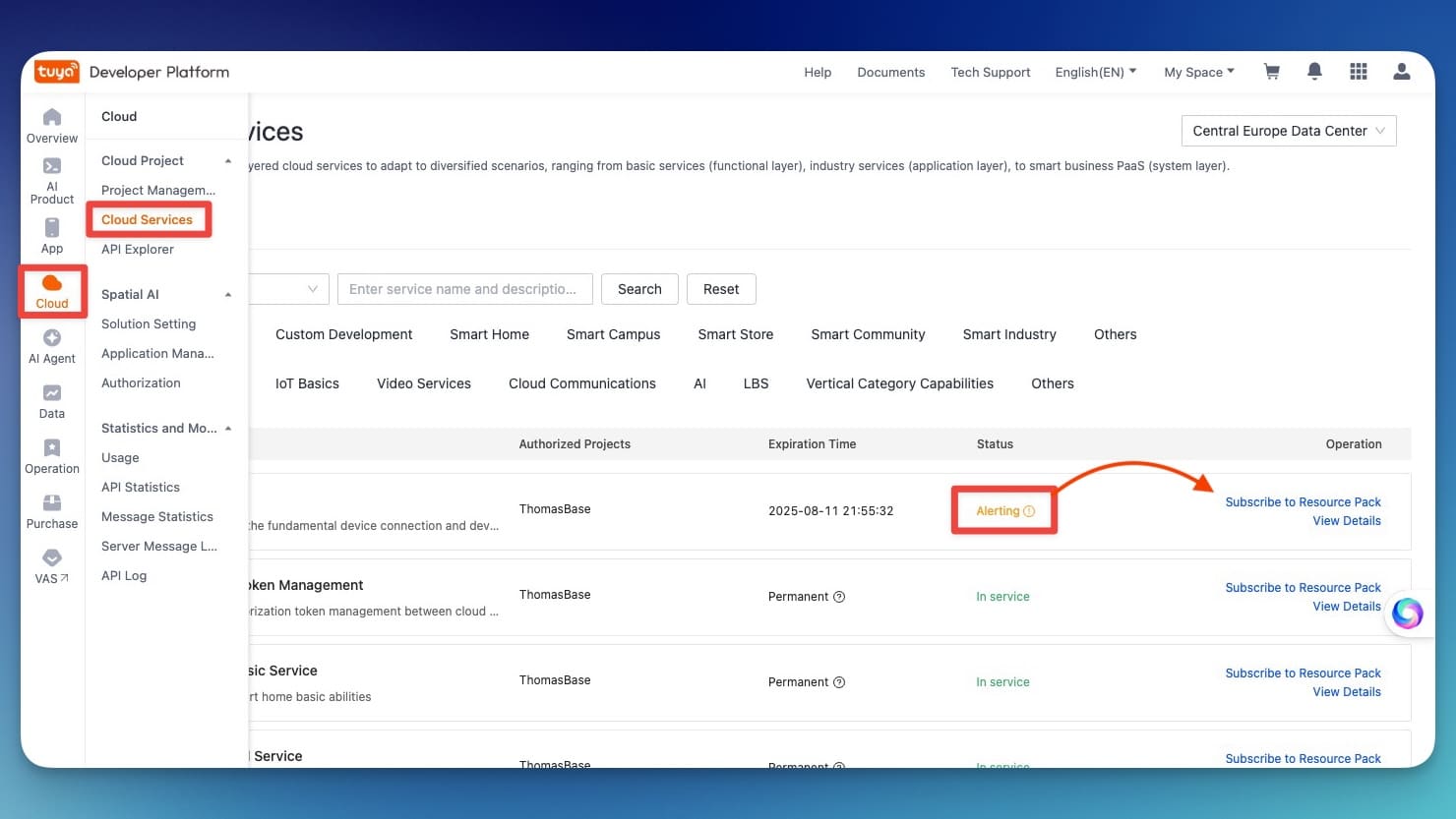Click the shopping cart icon
Viewport: 1456px width, 819px height.
1271,72
